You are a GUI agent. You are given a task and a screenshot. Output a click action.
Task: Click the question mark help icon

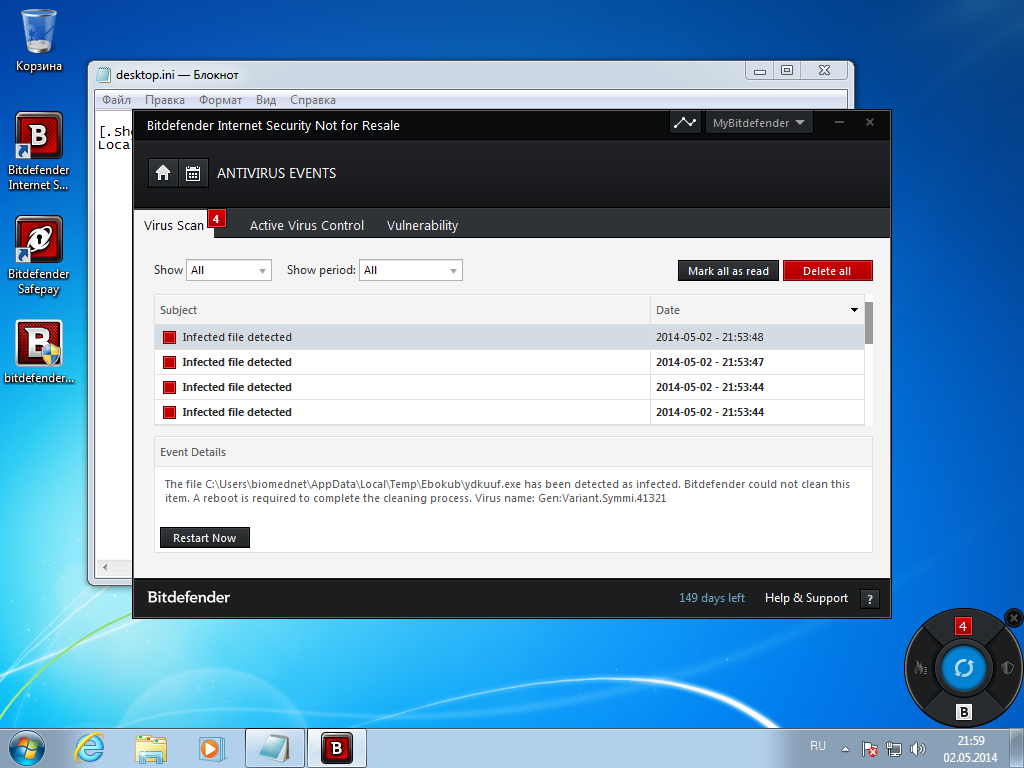tap(869, 599)
